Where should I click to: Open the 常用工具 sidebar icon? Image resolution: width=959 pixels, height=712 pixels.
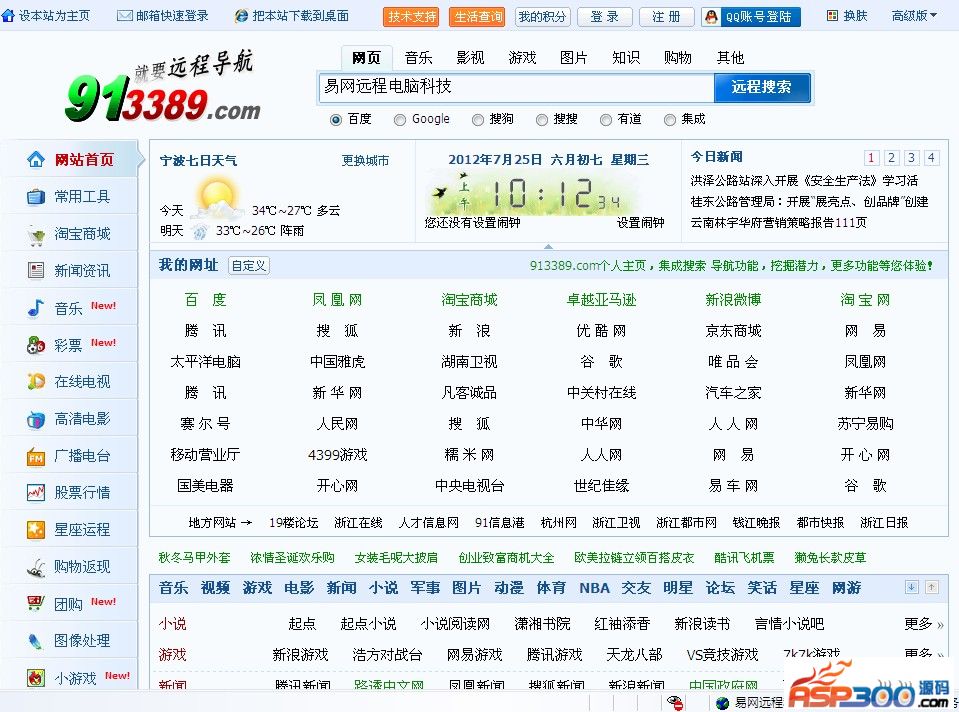pos(35,197)
